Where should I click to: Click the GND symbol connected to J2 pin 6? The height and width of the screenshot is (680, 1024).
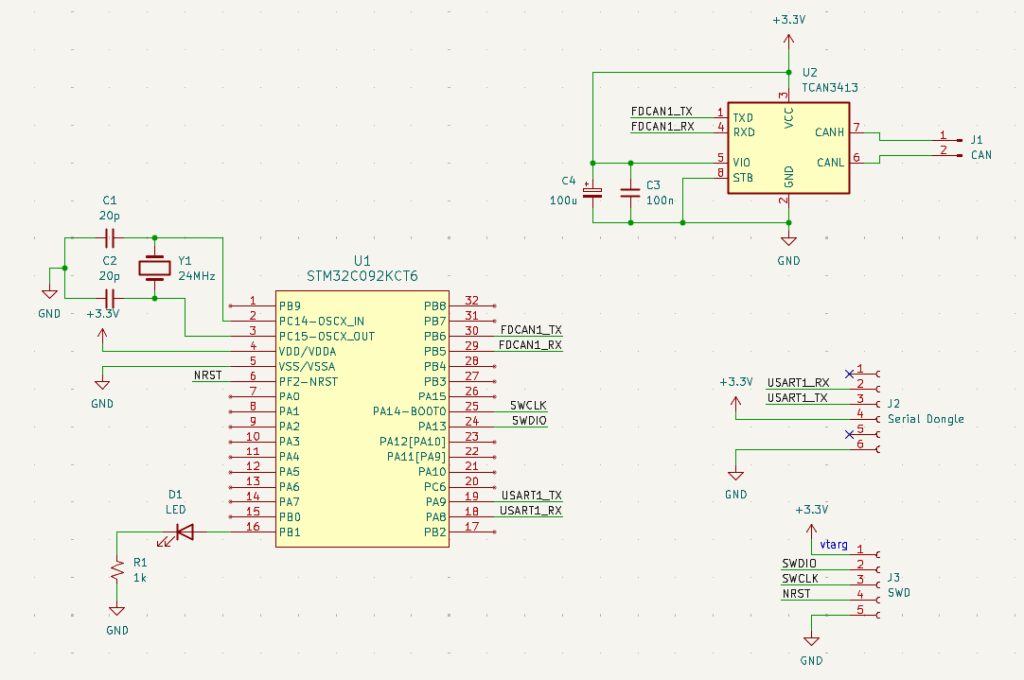(736, 475)
